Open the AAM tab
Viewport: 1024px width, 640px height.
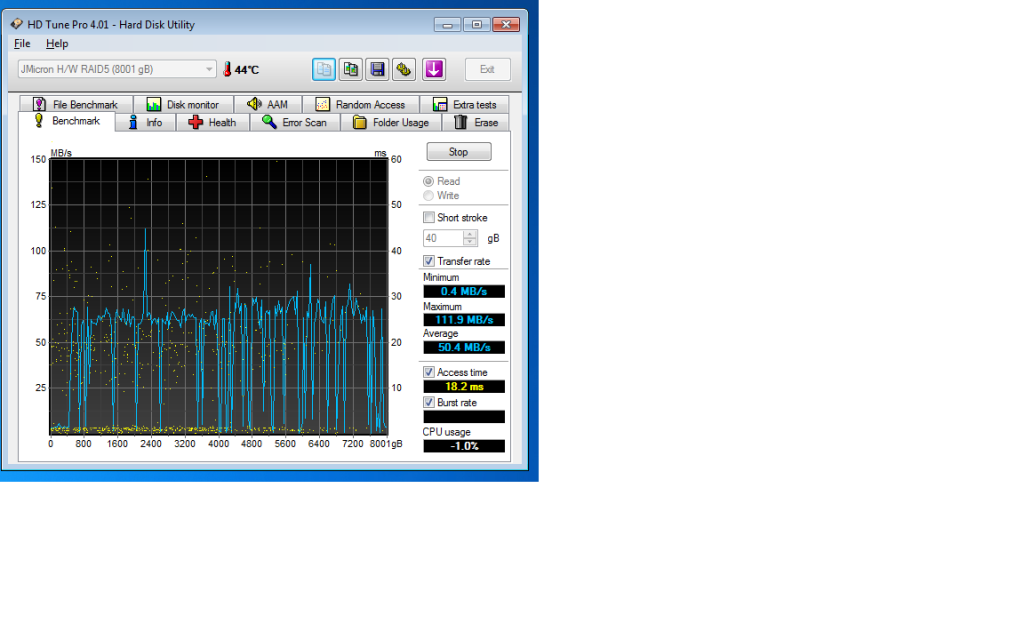tap(268, 104)
